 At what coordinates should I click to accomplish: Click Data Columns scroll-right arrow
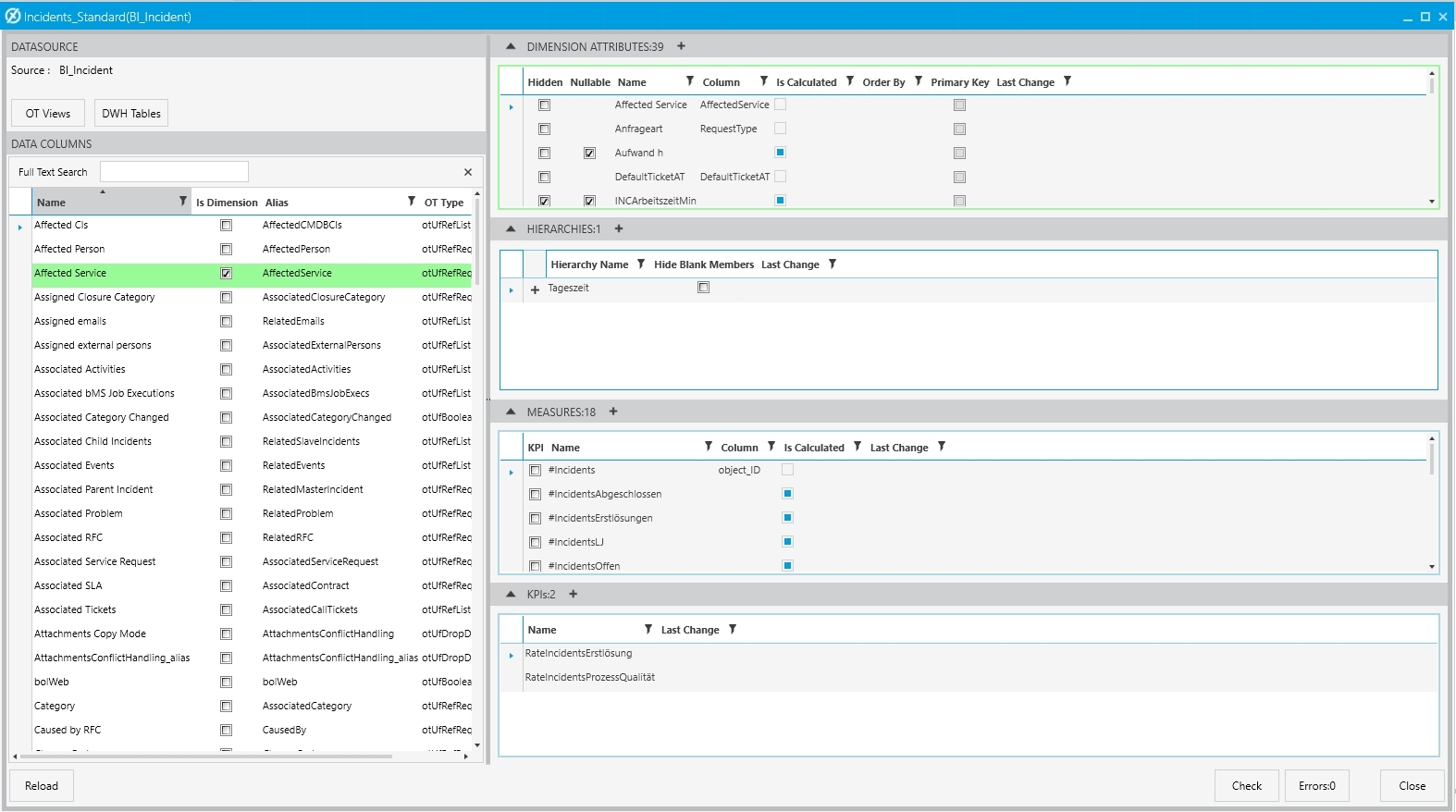(x=465, y=757)
